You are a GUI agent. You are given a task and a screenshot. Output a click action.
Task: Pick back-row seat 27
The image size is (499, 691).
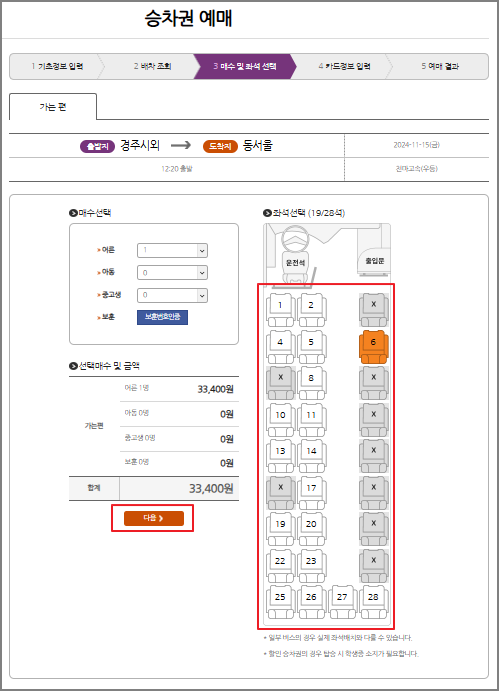click(343, 602)
